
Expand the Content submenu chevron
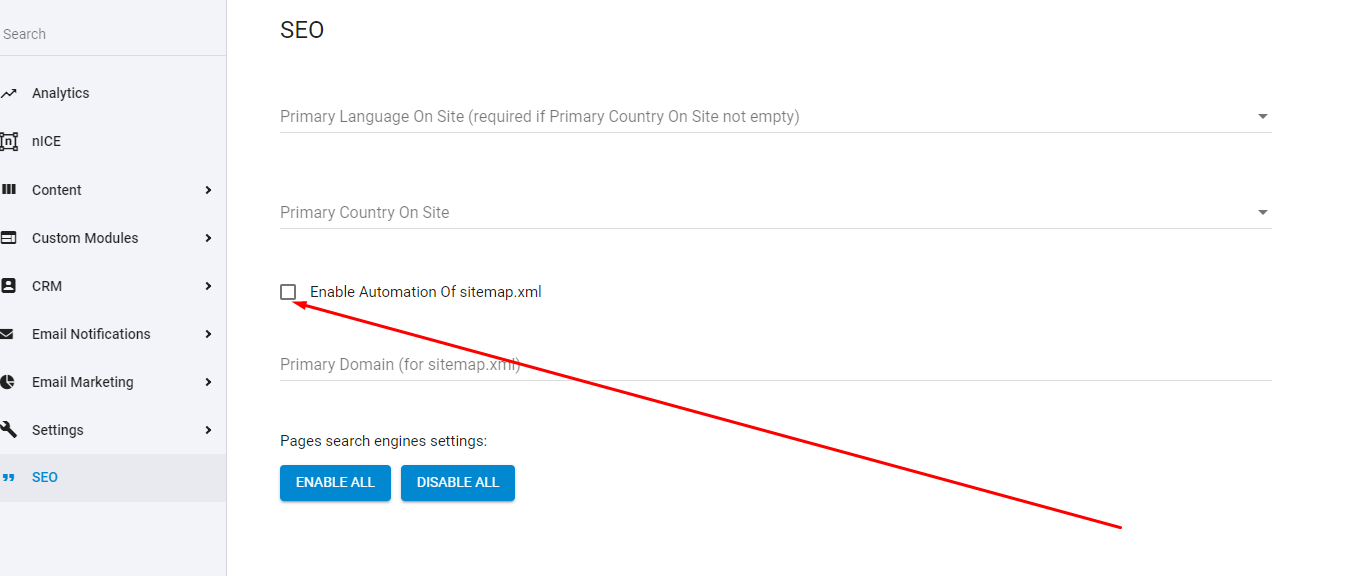point(208,190)
